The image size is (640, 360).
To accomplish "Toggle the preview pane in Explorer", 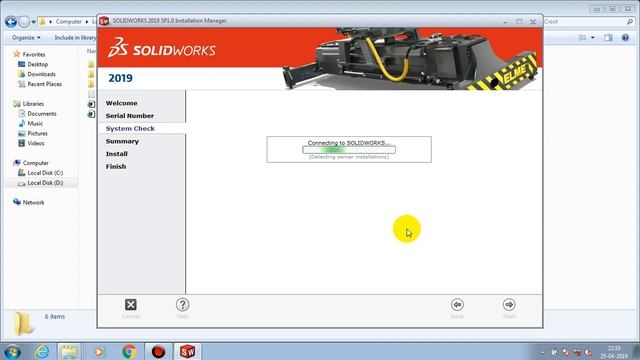I will click(x=609, y=38).
